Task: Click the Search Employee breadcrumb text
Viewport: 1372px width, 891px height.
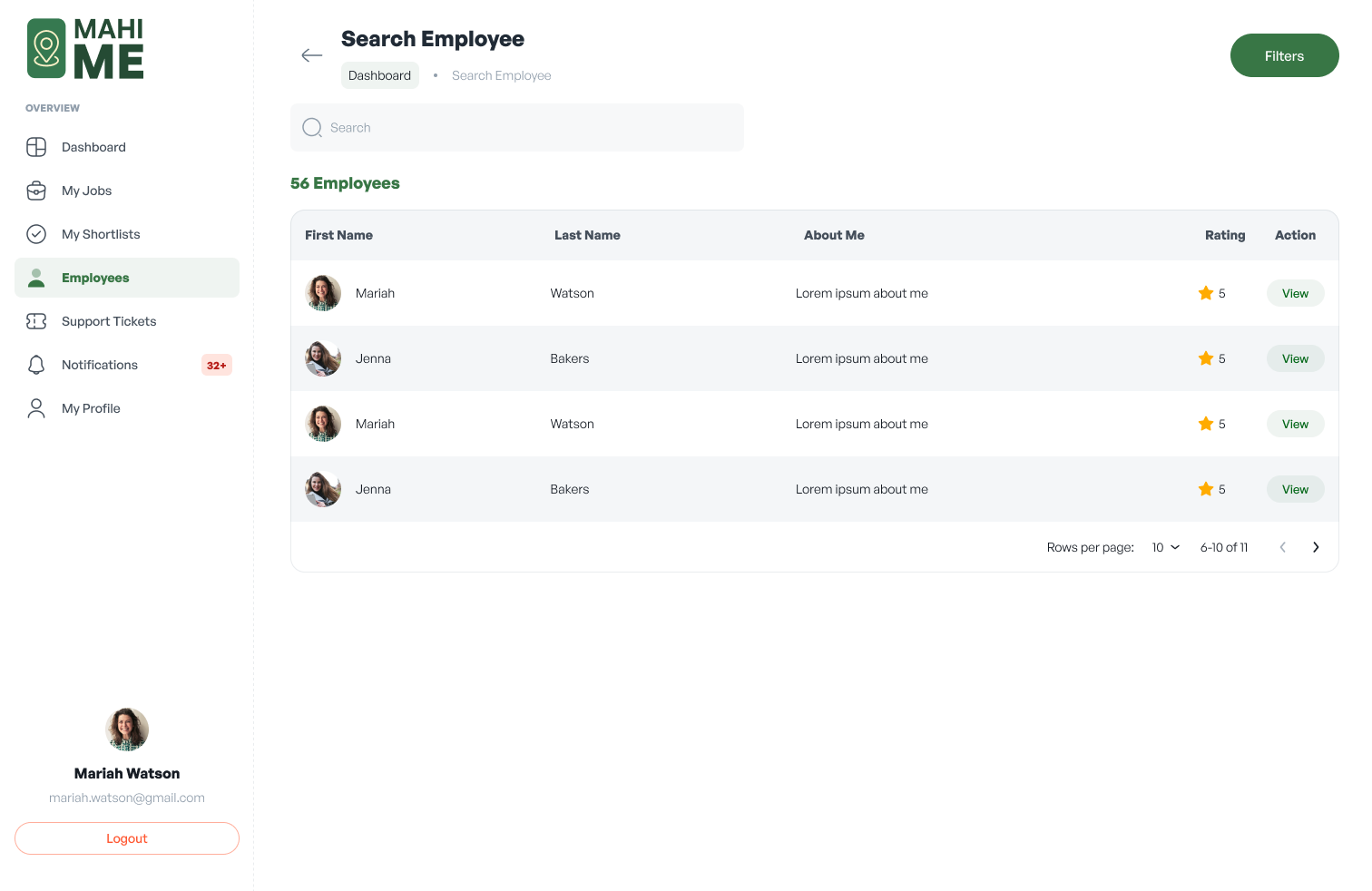Action: point(502,75)
